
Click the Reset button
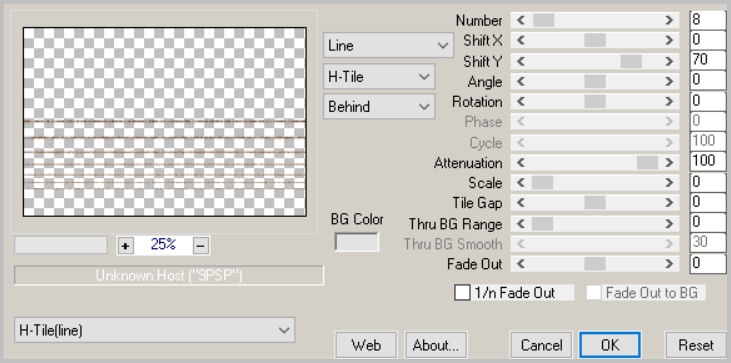696,345
